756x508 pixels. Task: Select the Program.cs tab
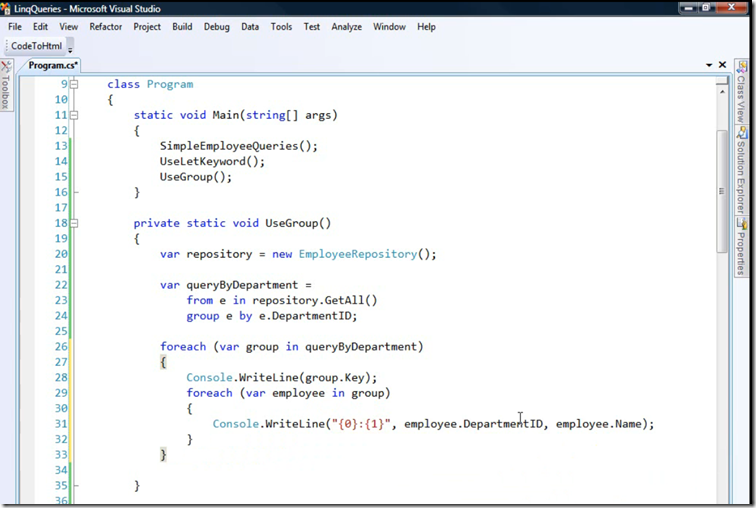point(53,65)
